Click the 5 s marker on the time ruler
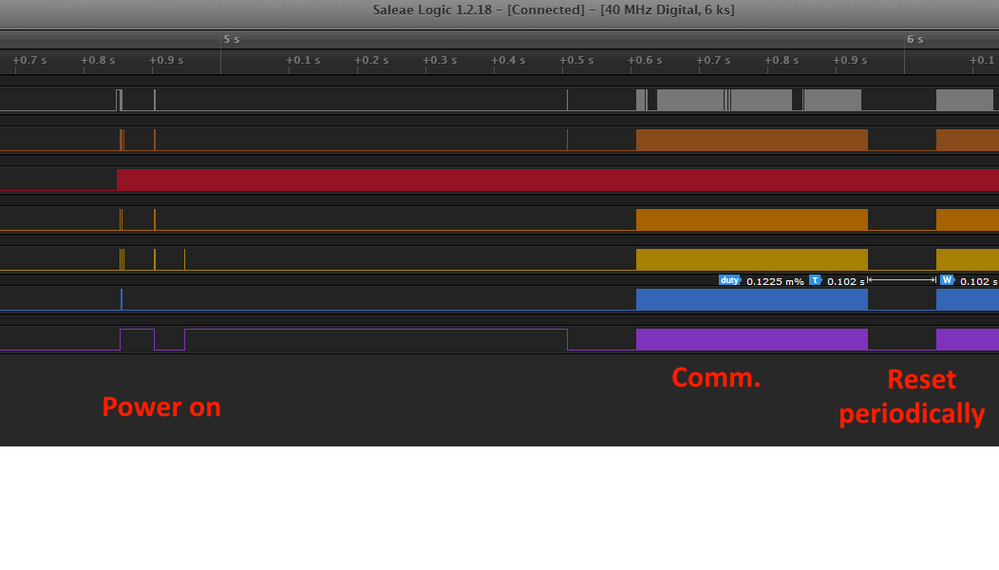Viewport: 999px width, 570px height. 231,39
